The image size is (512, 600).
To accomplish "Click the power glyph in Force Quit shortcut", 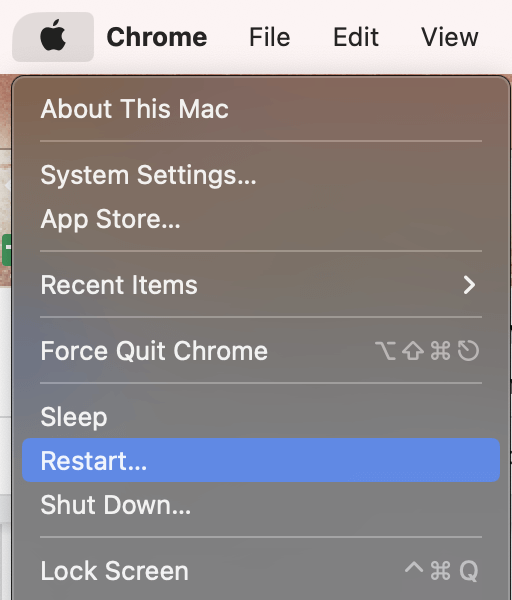I will coord(468,351).
